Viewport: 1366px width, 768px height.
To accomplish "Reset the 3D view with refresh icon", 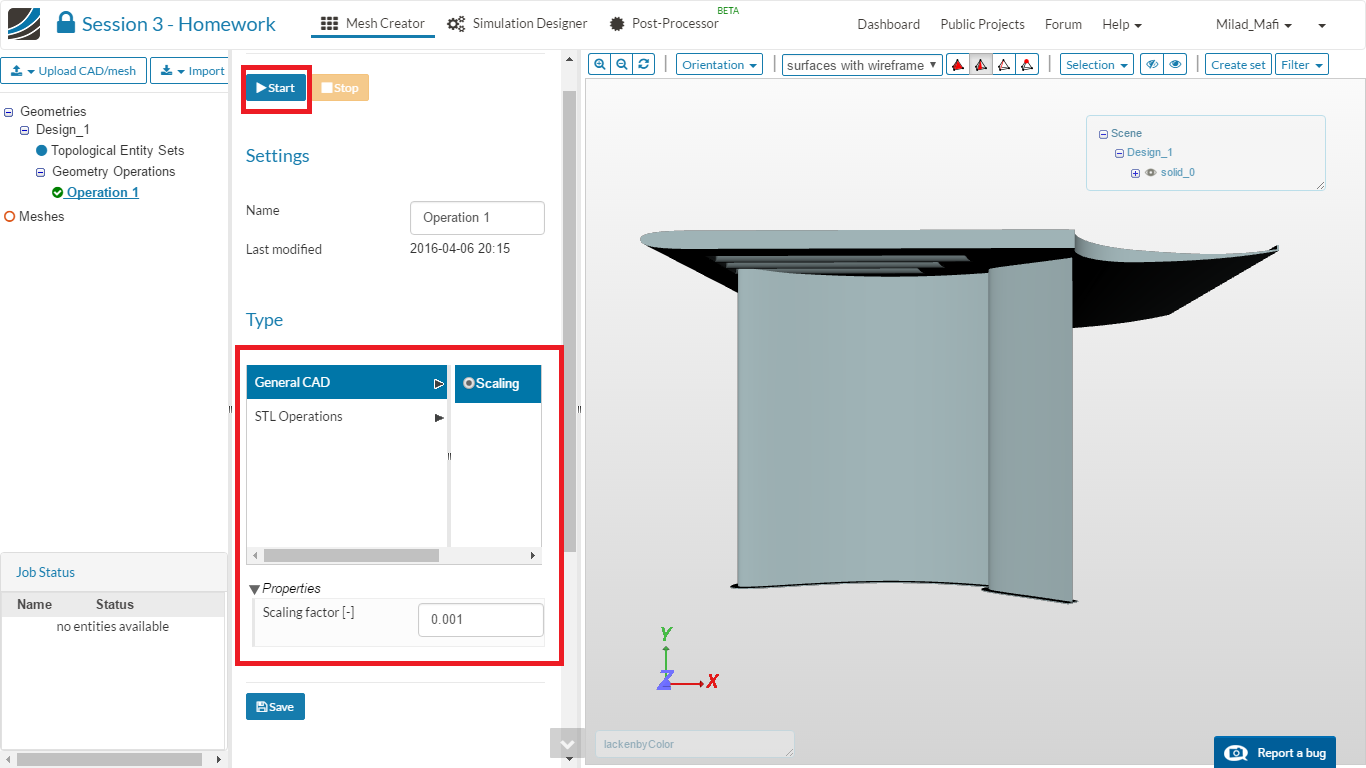I will tap(644, 64).
